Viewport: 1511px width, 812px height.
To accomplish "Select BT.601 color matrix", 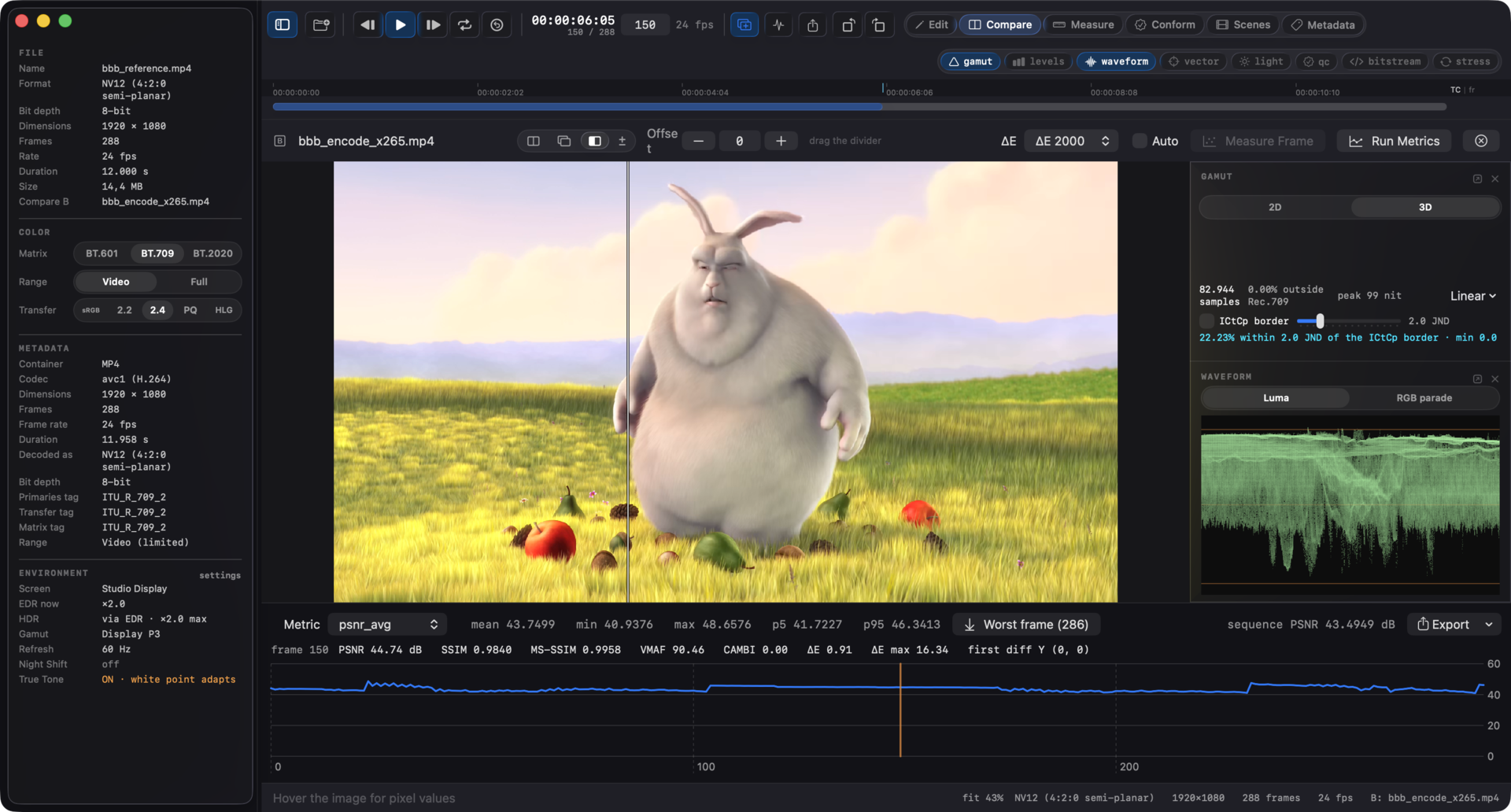I will pyautogui.click(x=102, y=253).
